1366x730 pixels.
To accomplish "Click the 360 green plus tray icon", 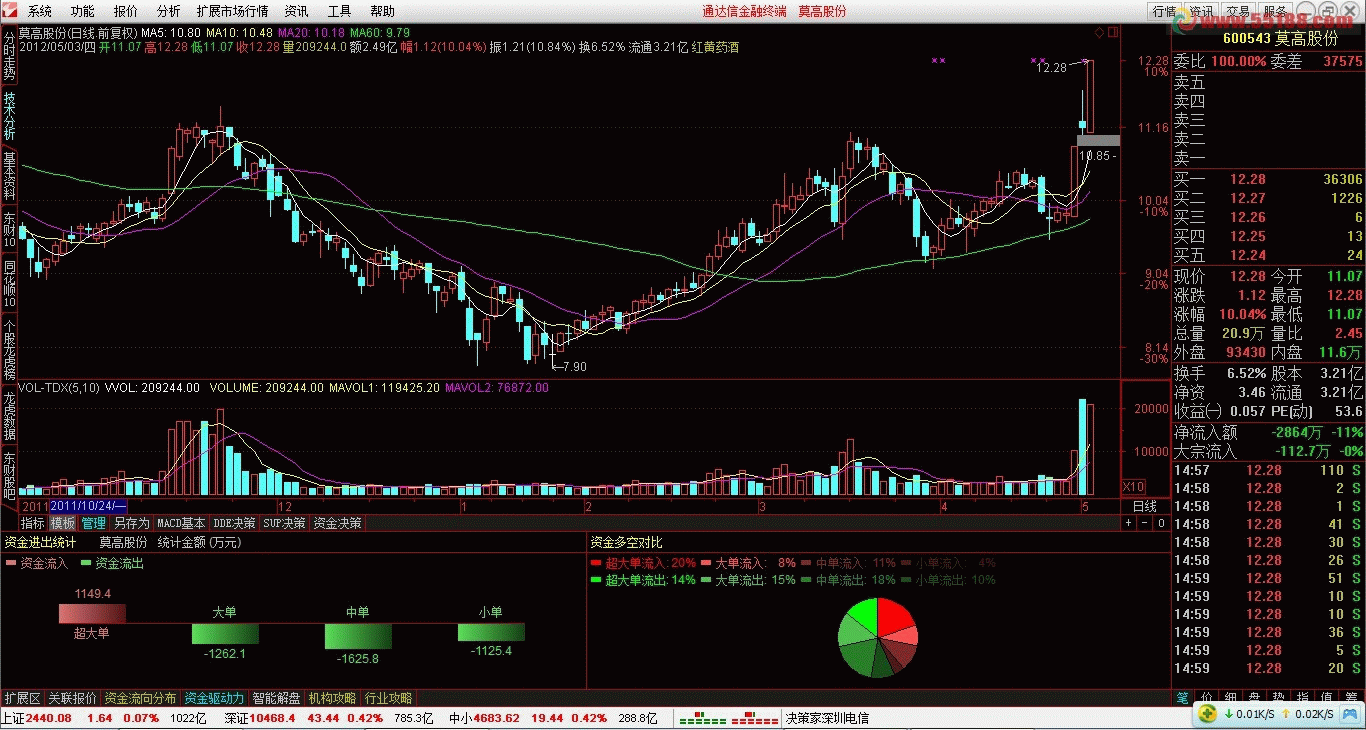I will click(1209, 714).
